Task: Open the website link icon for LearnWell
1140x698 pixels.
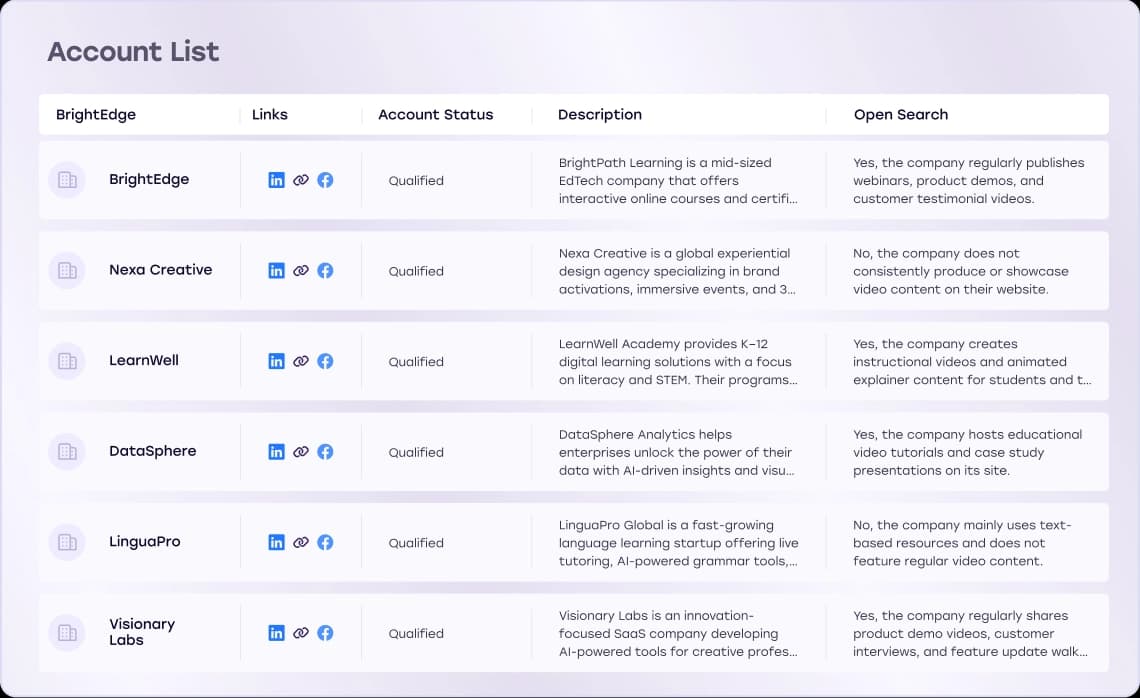Action: point(301,361)
